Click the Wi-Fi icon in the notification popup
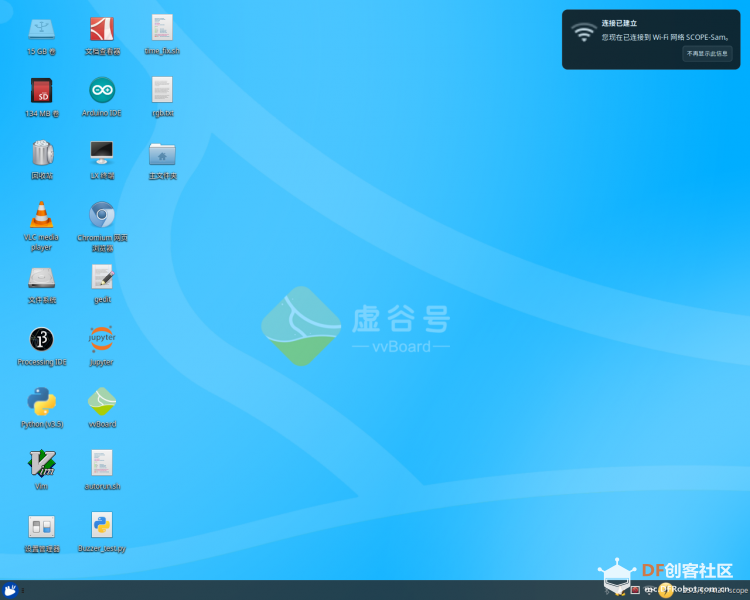Screen dimensions: 750x600 pyautogui.click(x=584, y=32)
